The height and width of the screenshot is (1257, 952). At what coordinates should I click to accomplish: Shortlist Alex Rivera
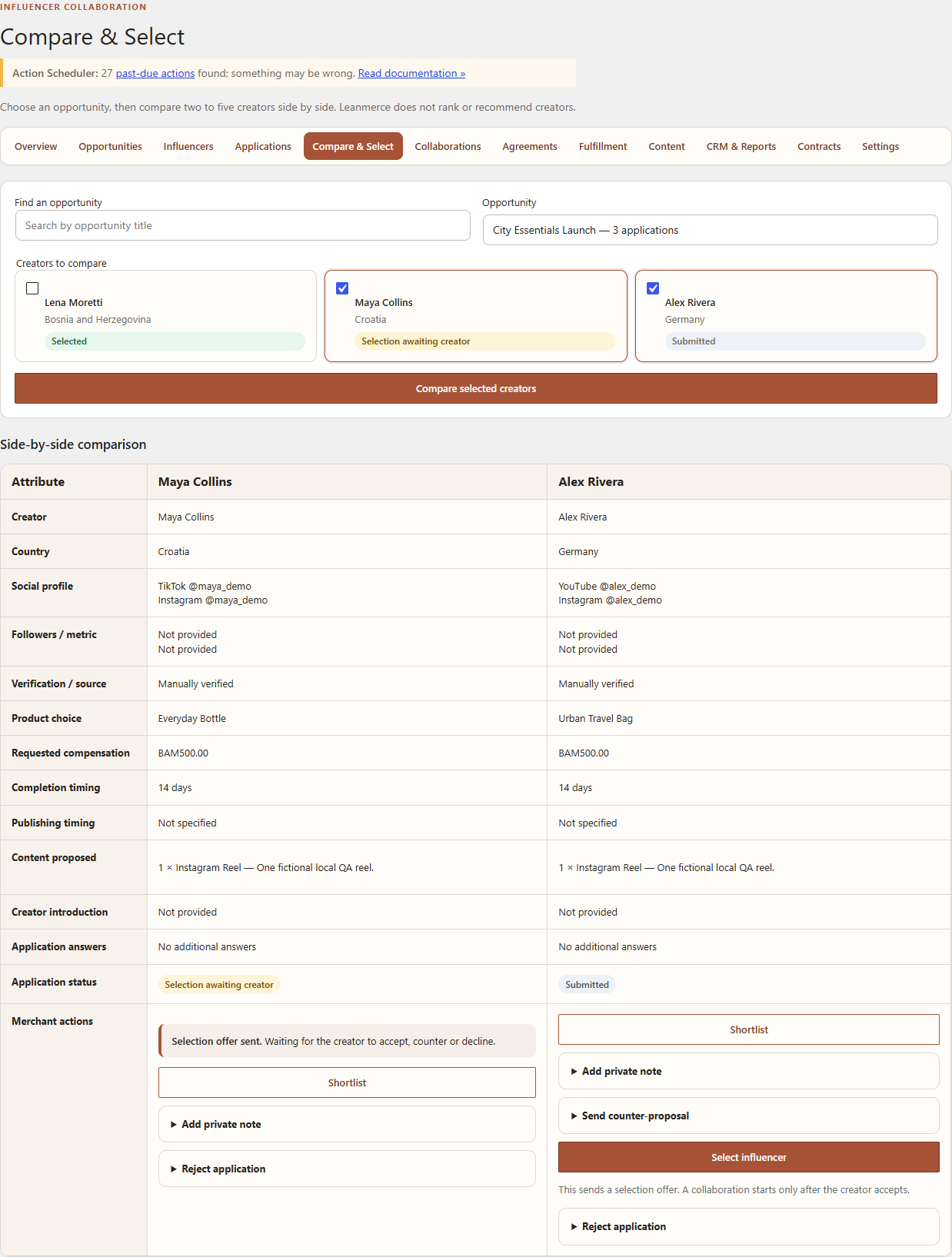[x=748, y=1029]
